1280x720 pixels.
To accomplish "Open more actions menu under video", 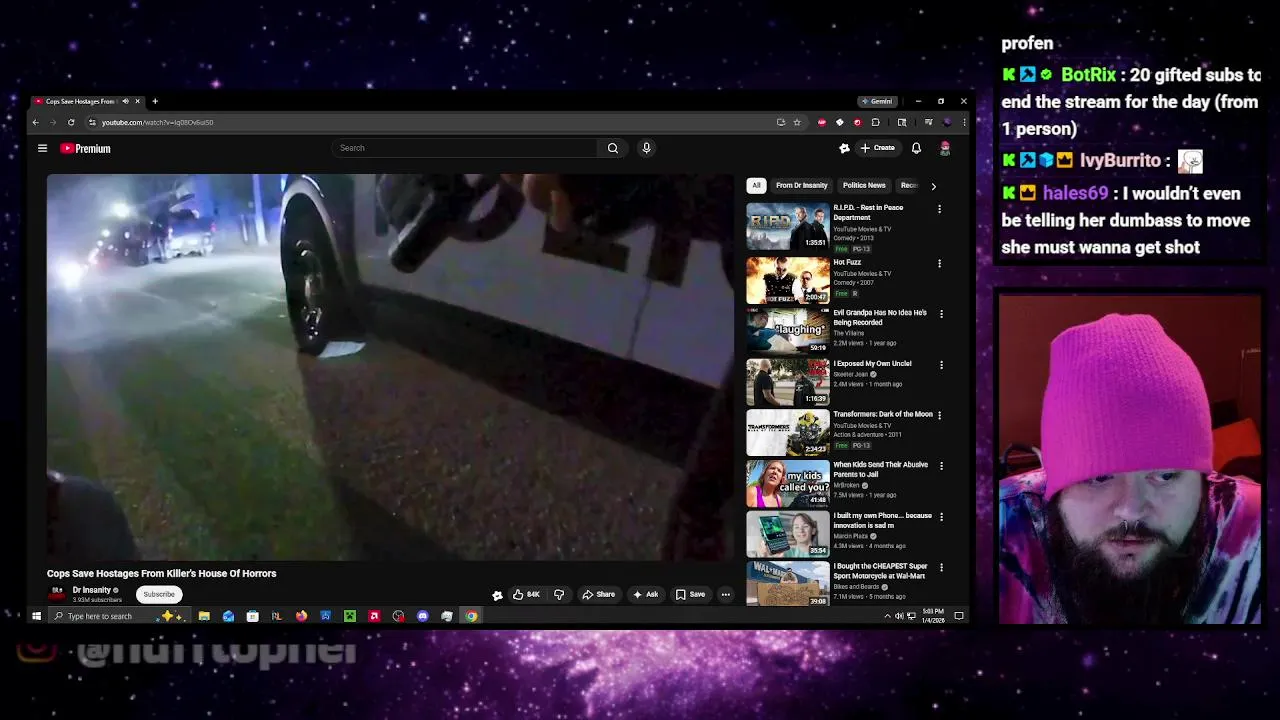I will click(726, 594).
